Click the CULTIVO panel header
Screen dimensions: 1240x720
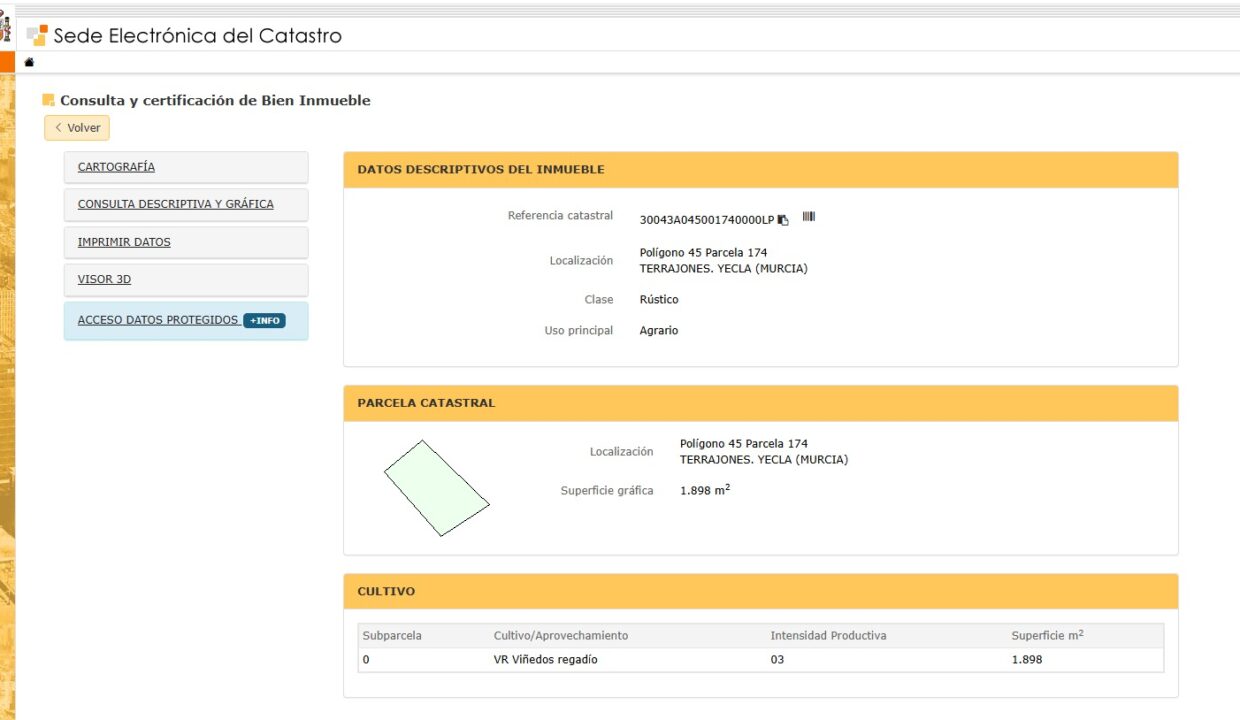point(761,591)
